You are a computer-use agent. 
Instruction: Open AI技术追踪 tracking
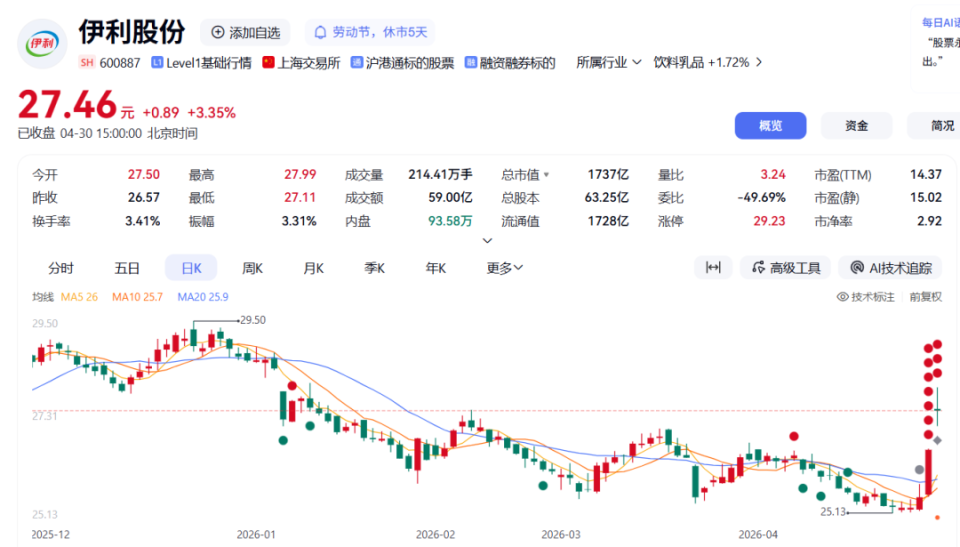pos(890,268)
